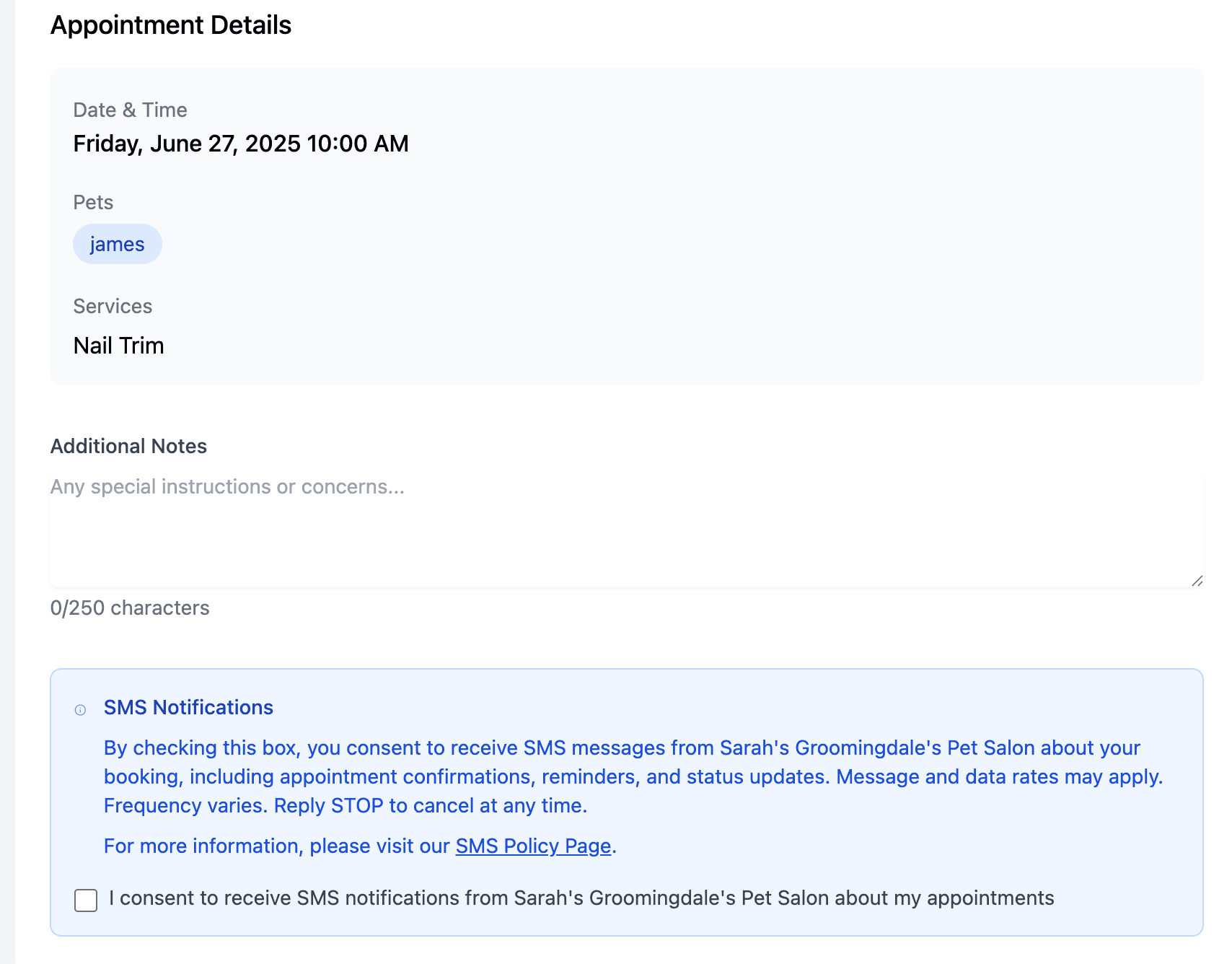The image size is (1232, 964).
Task: Open the SMS Policy Page link
Action: (x=532, y=845)
